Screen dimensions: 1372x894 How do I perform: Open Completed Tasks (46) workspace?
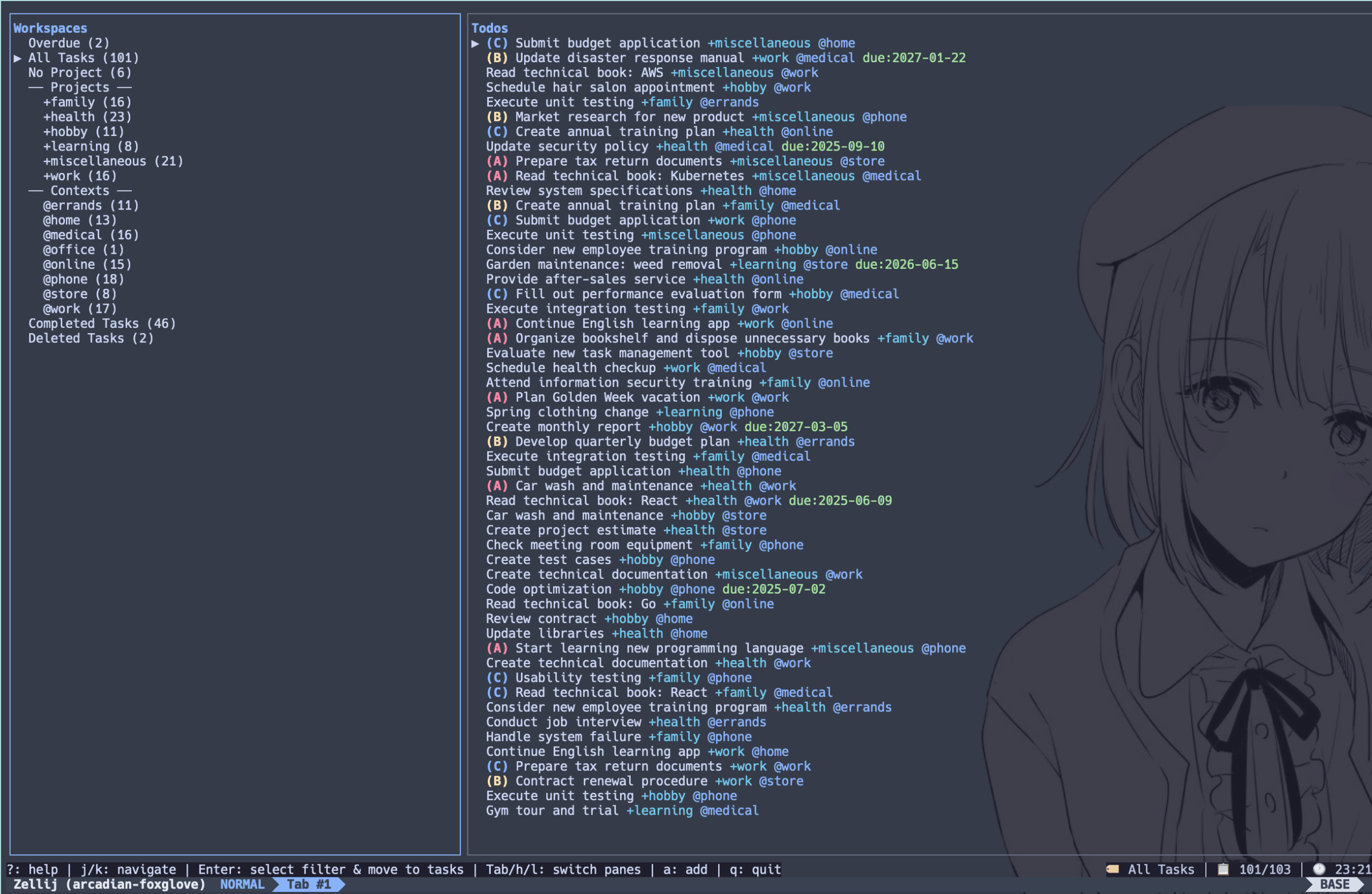[x=102, y=324]
